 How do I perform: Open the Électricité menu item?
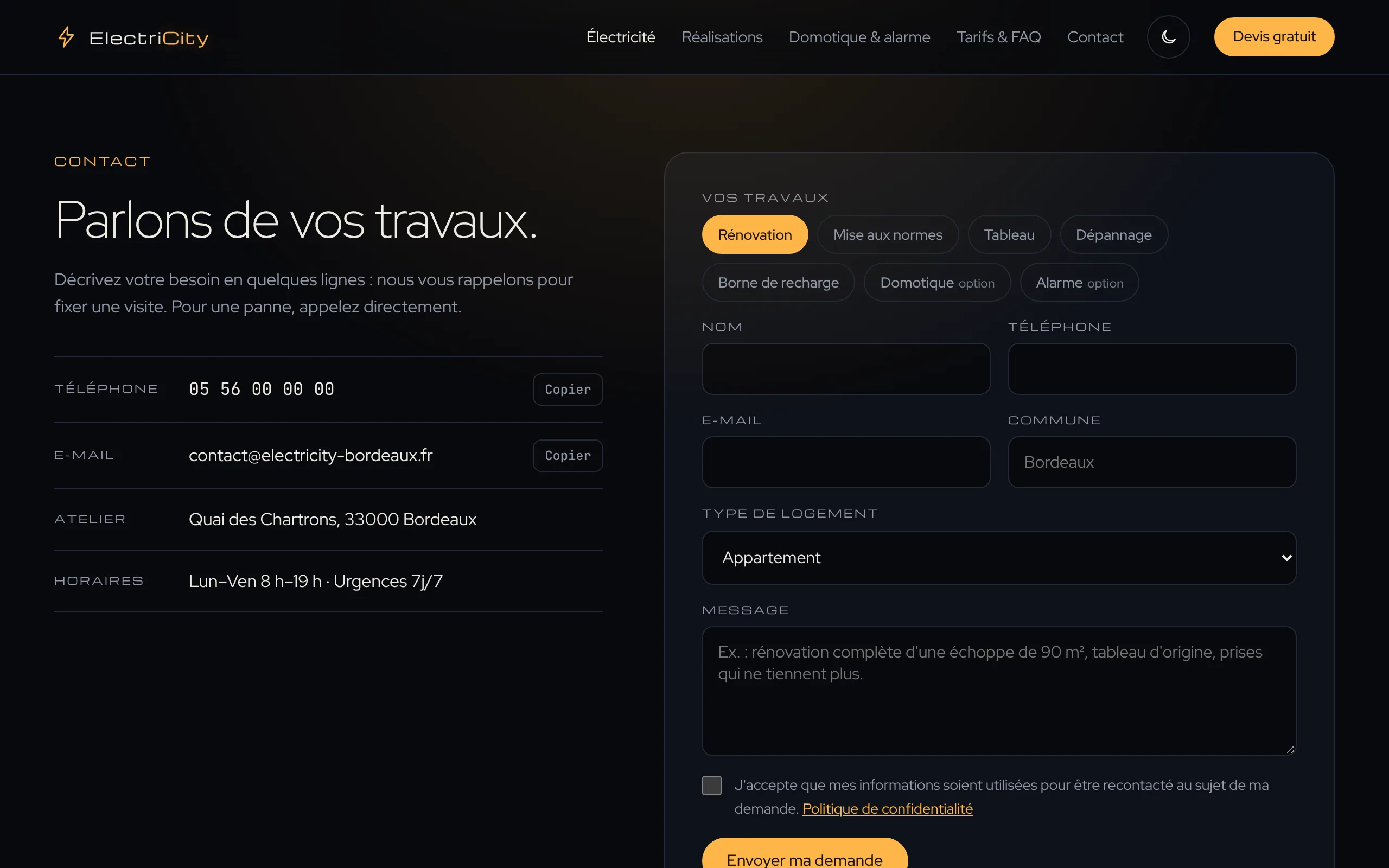(621, 37)
